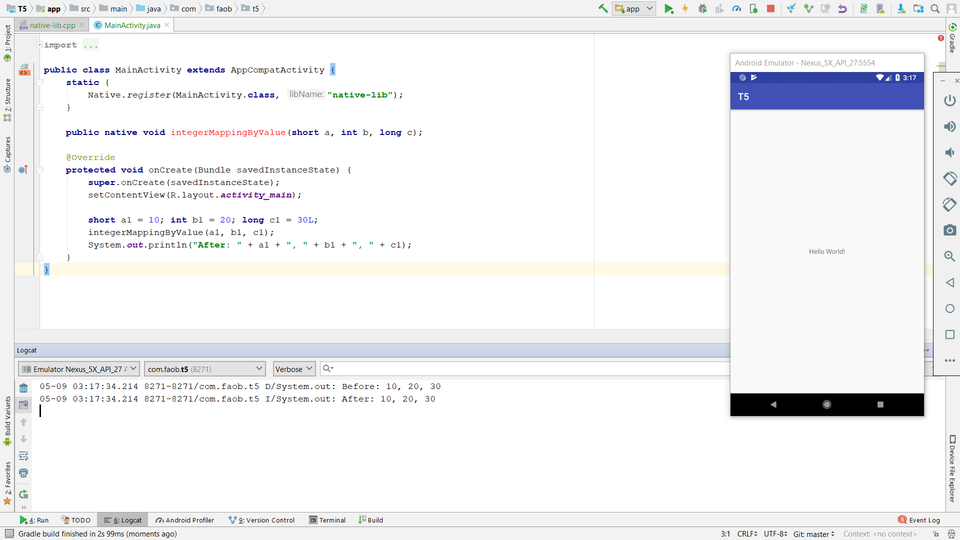Sync project with Gradle files icon
Screen dimensions: 960x540
pyautogui.click(x=863, y=9)
